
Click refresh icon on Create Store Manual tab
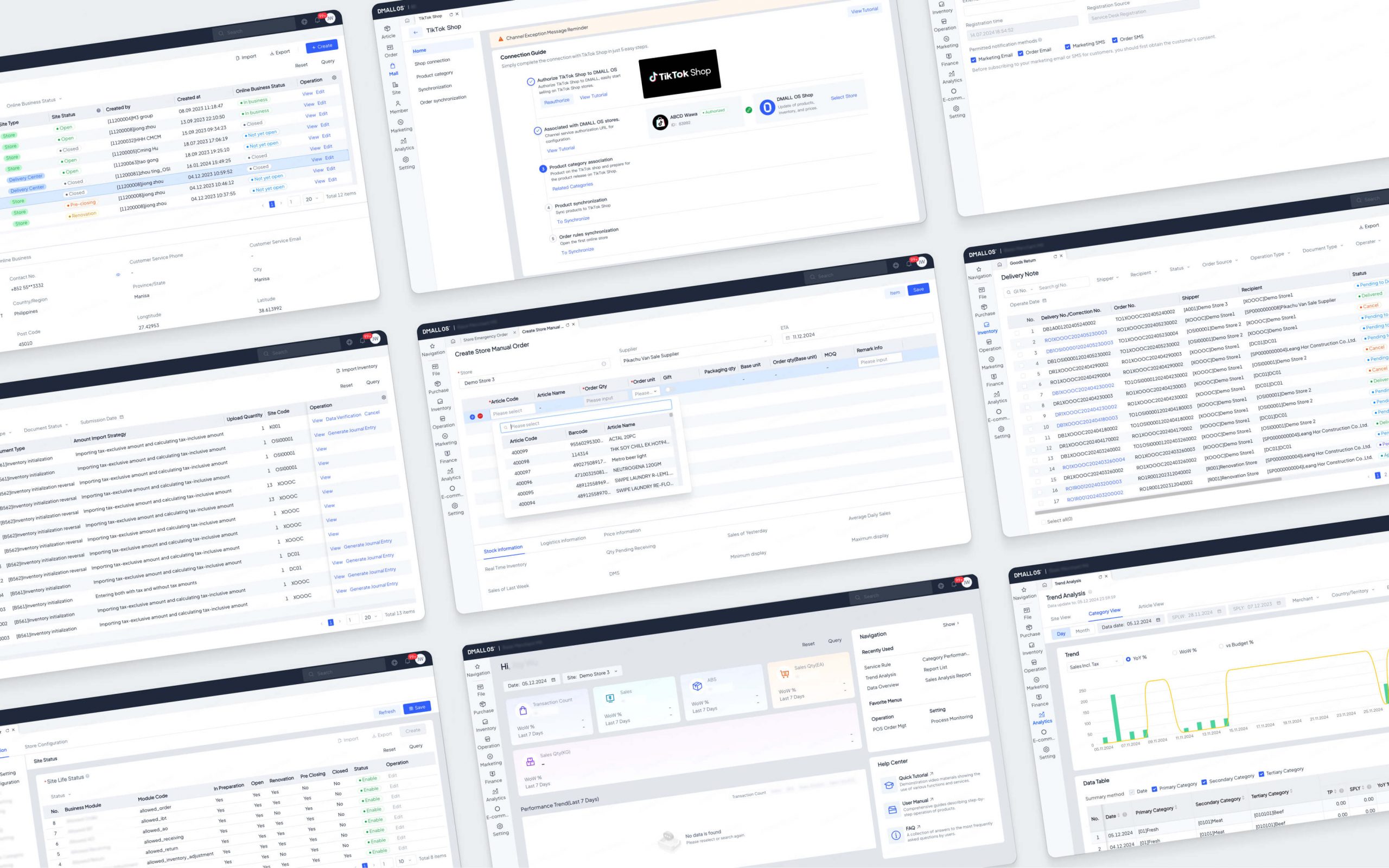[567, 325]
